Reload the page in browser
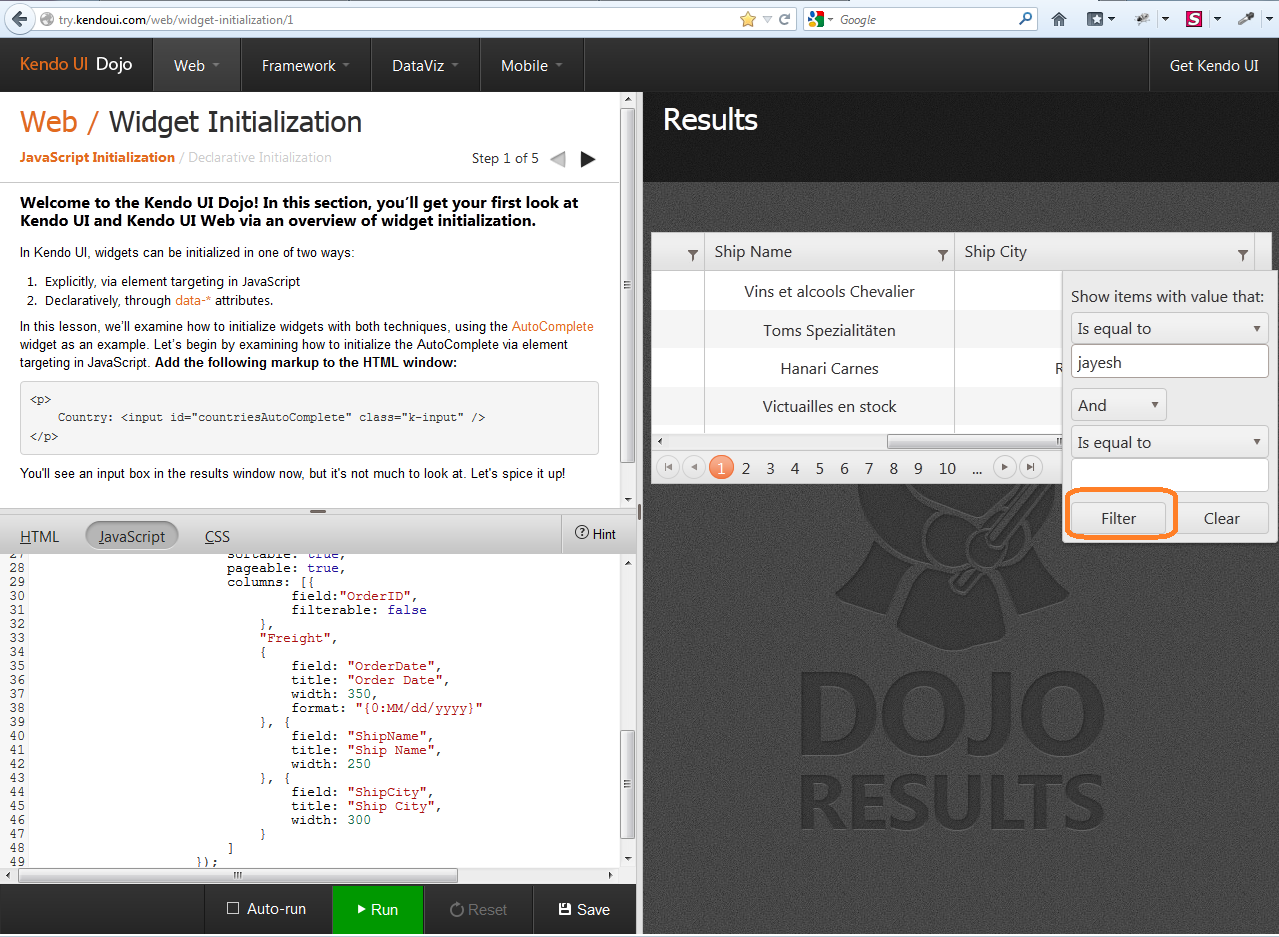Image resolution: width=1279 pixels, height=937 pixels. click(x=785, y=19)
